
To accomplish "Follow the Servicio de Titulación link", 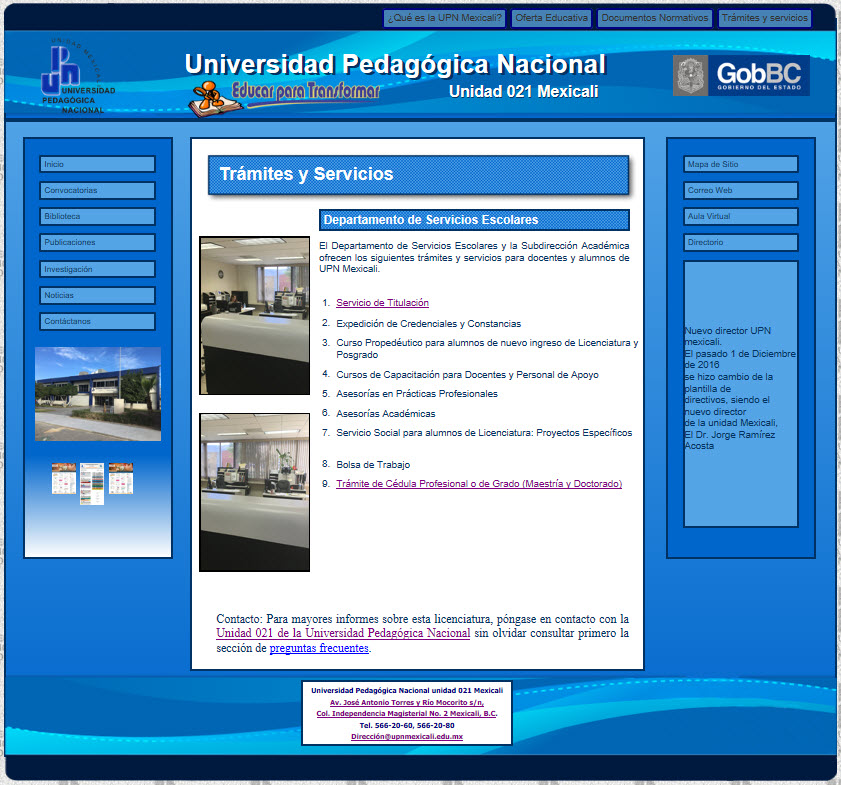I will tap(382, 303).
